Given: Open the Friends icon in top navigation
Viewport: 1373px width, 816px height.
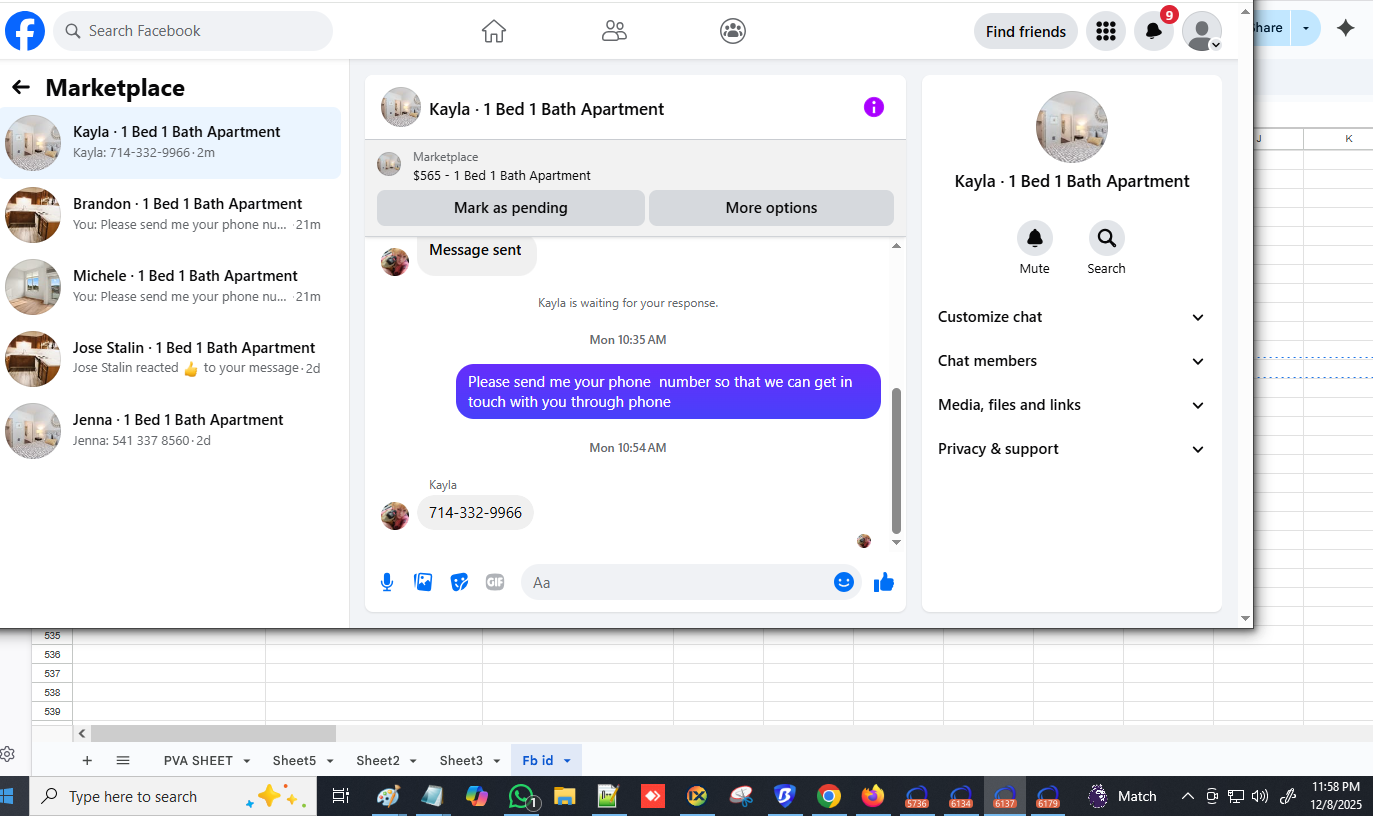Looking at the screenshot, I should coord(614,31).
